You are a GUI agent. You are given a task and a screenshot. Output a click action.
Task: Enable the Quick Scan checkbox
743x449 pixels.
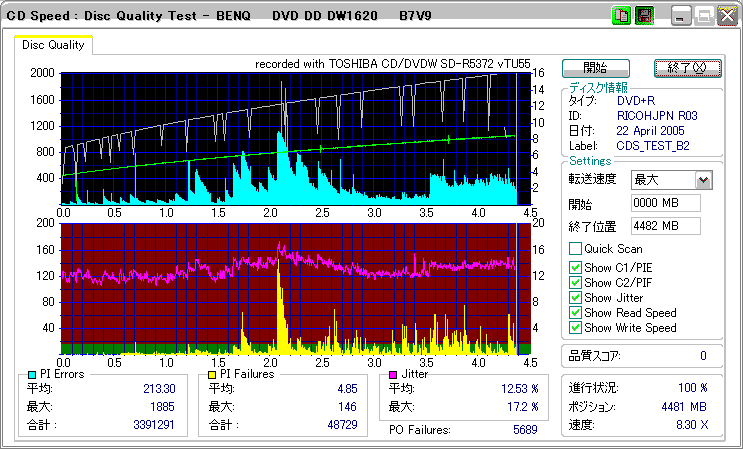[x=575, y=249]
